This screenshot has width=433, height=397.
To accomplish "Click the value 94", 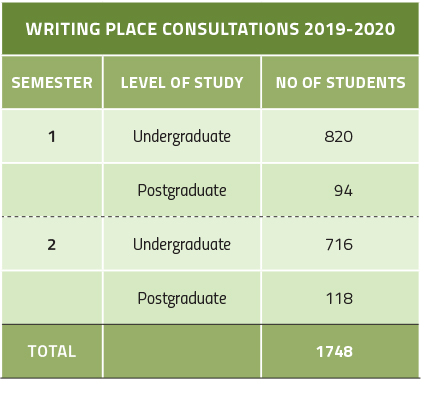I will tap(343, 191).
